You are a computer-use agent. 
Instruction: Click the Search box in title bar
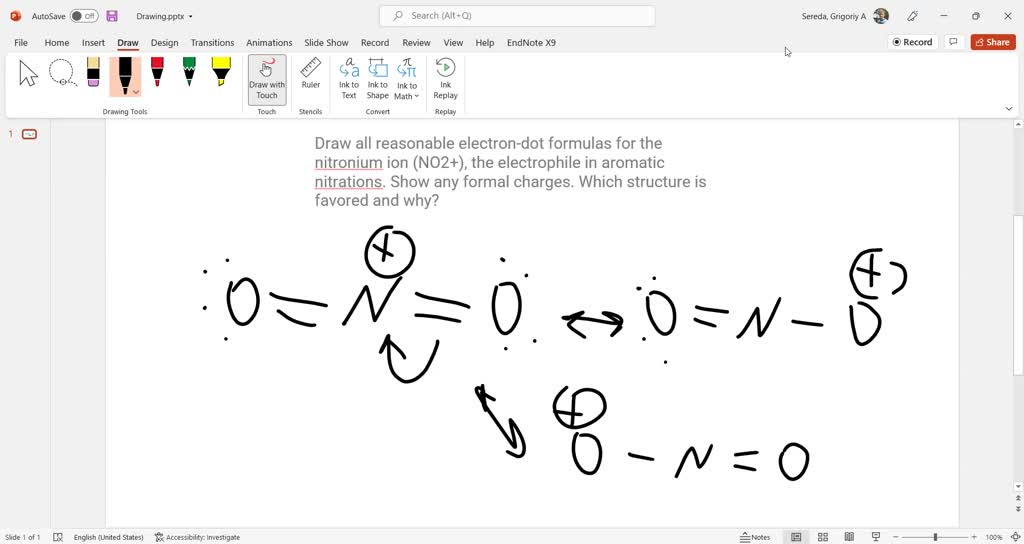coord(517,16)
